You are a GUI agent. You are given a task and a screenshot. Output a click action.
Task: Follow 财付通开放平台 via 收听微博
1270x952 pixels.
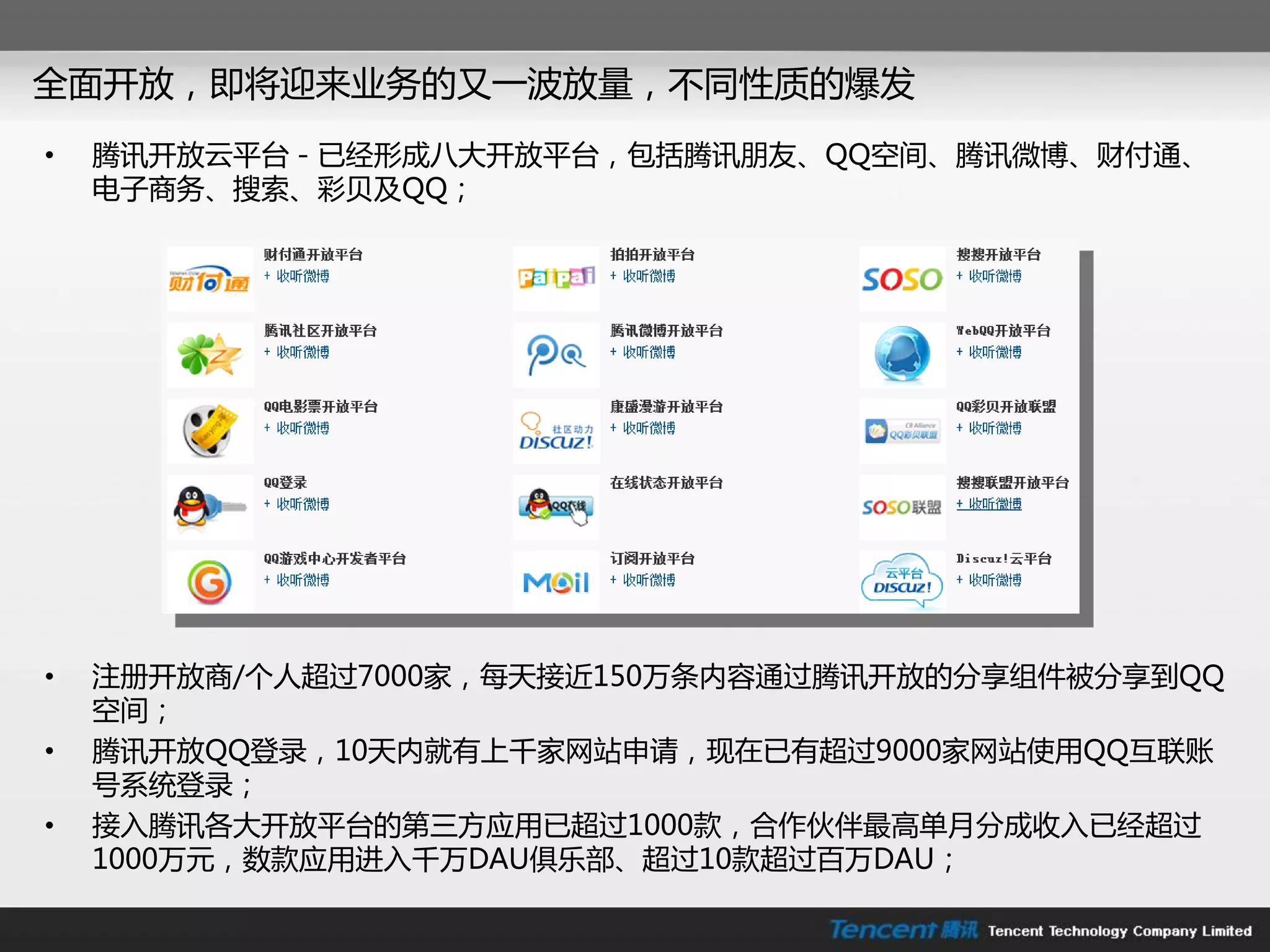pyautogui.click(x=296, y=276)
